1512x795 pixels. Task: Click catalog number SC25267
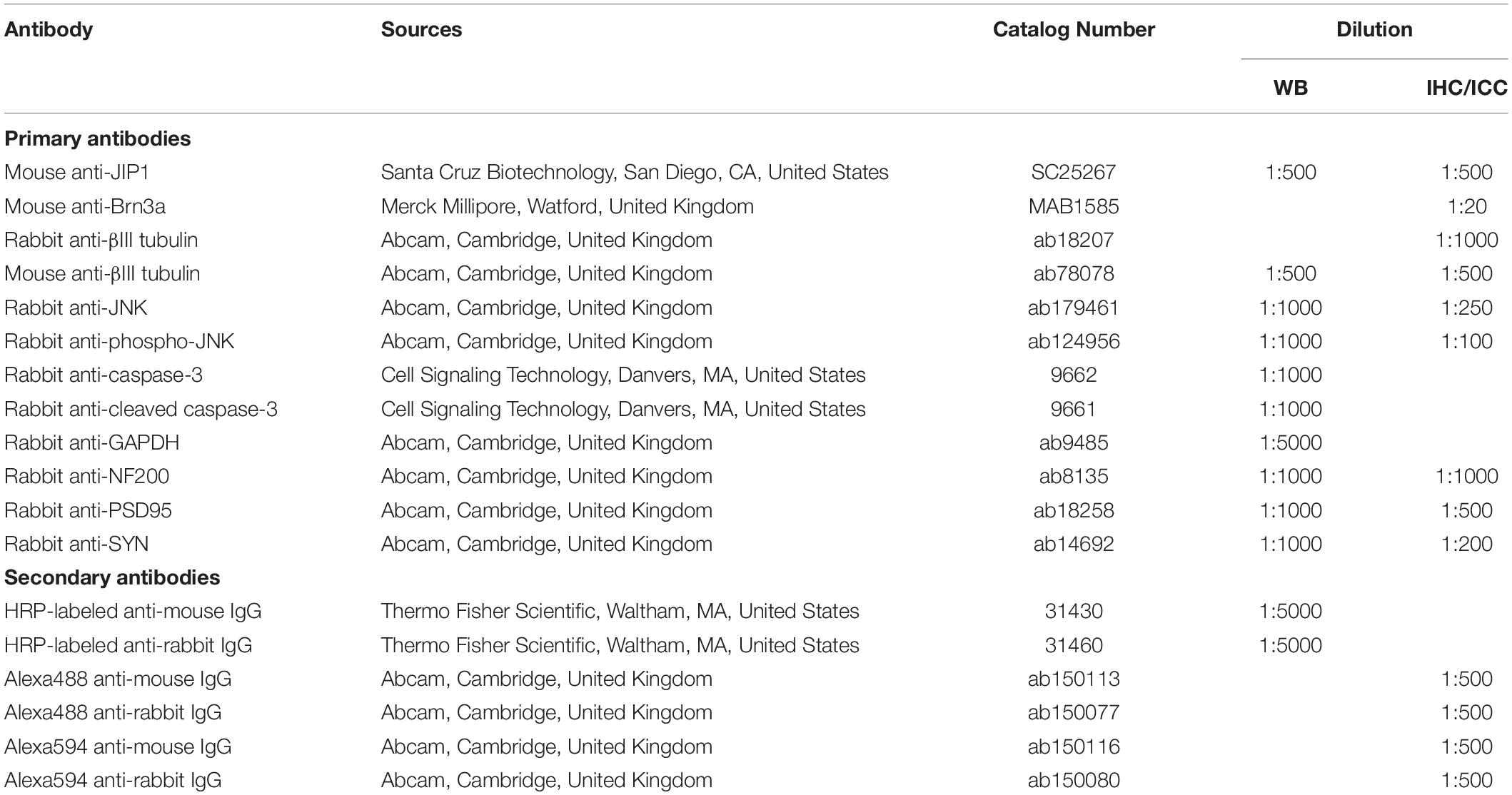(1074, 173)
